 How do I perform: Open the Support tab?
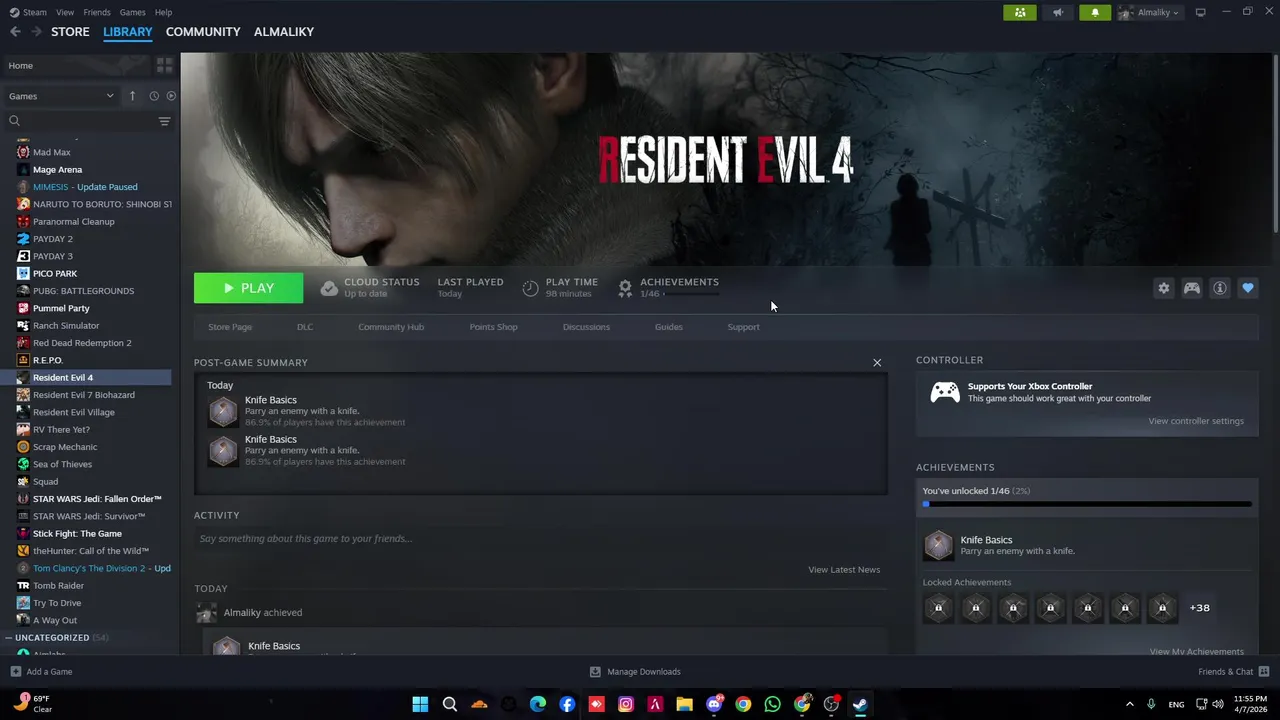tap(743, 327)
